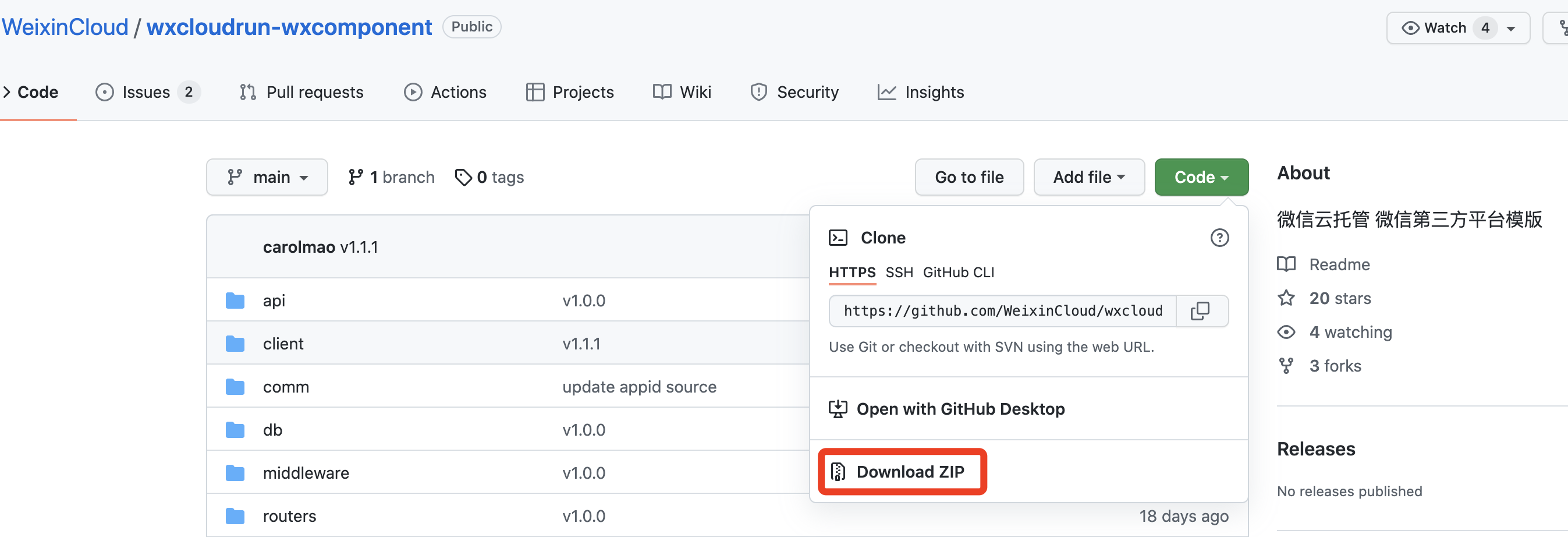Screen dimensions: 1568x537
Task: Open the Readme link in About
Action: pyautogui.click(x=1339, y=264)
